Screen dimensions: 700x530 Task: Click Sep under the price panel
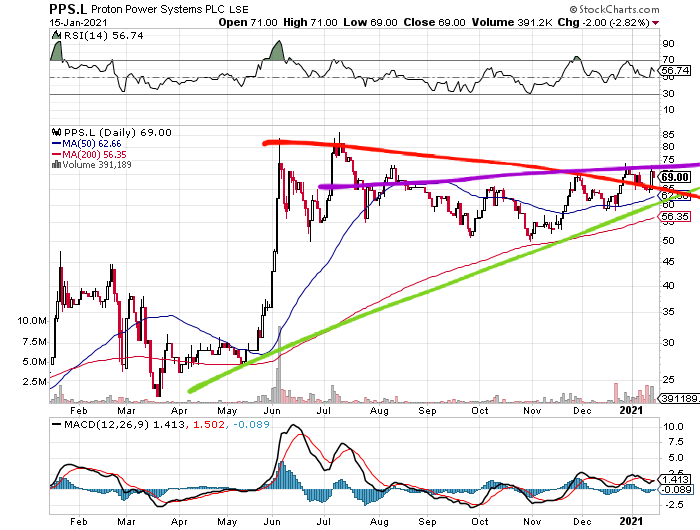coord(427,411)
